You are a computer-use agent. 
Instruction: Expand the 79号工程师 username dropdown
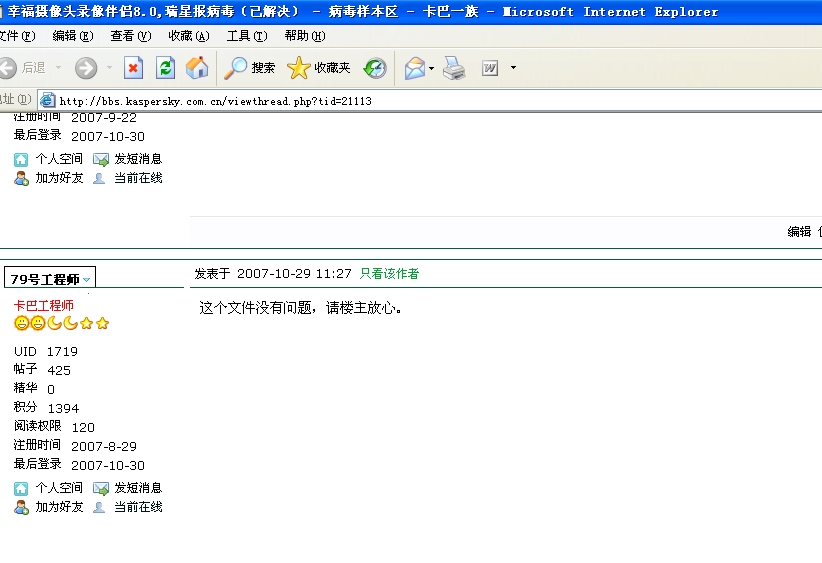[x=87, y=280]
